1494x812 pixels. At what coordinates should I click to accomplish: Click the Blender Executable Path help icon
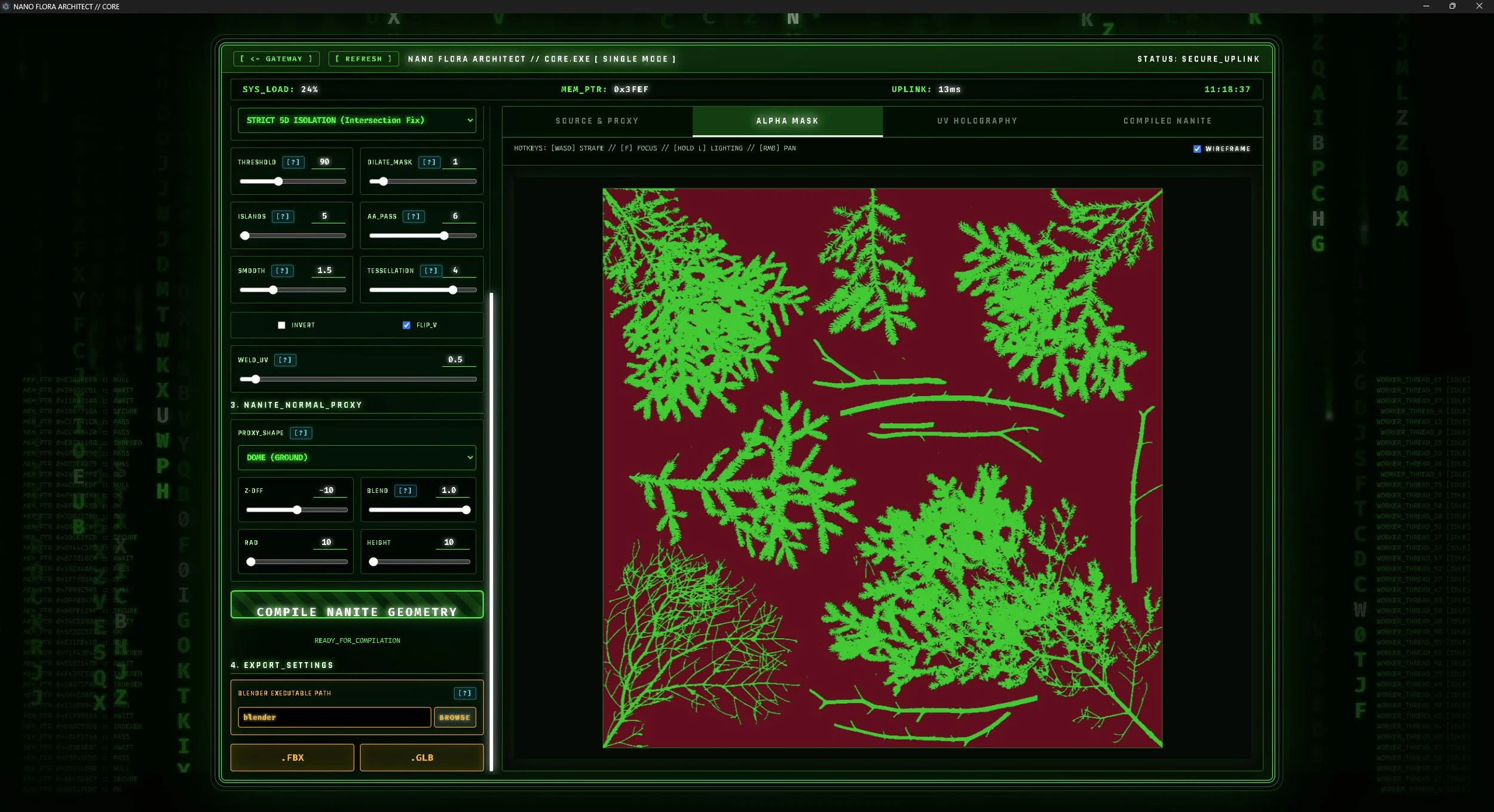pyautogui.click(x=464, y=693)
